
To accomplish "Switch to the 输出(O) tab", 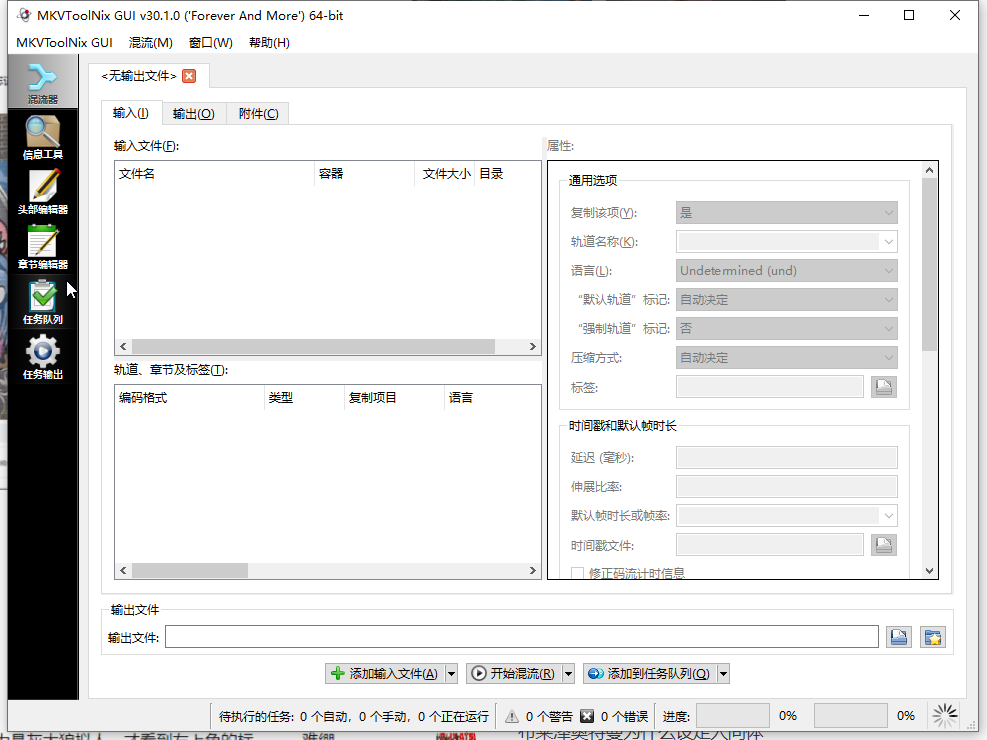I will 193,113.
